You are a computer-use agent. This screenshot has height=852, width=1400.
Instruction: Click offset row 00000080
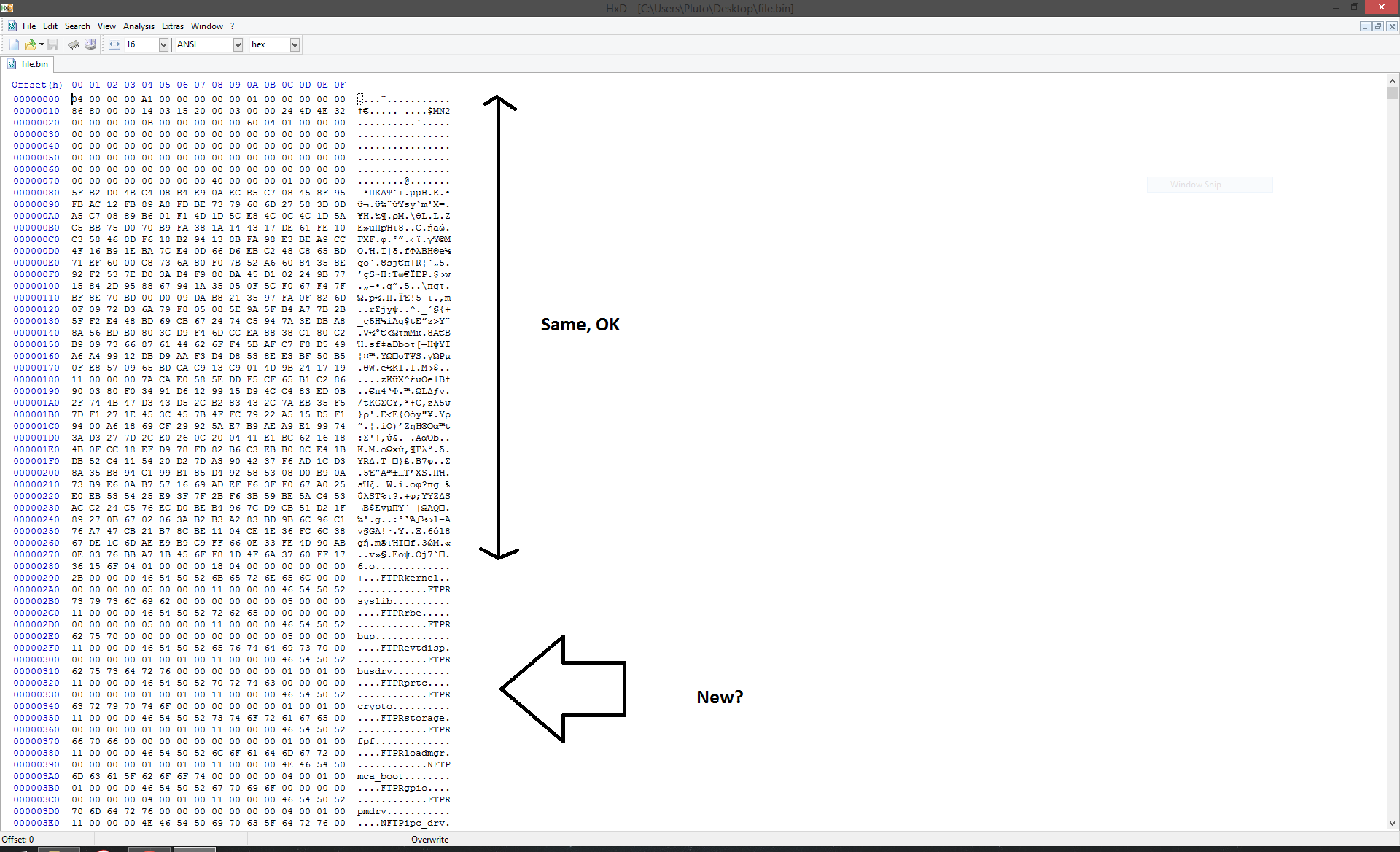tap(36, 193)
